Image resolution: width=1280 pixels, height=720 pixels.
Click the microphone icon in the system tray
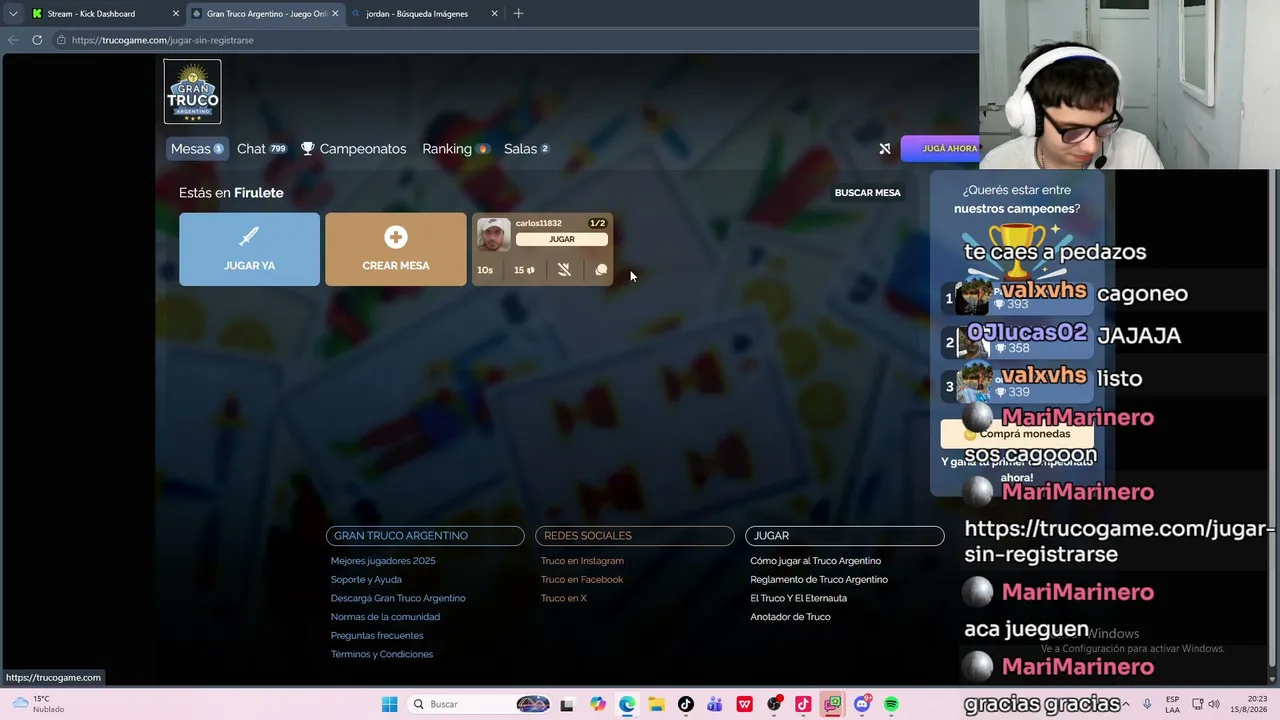tap(1147, 704)
